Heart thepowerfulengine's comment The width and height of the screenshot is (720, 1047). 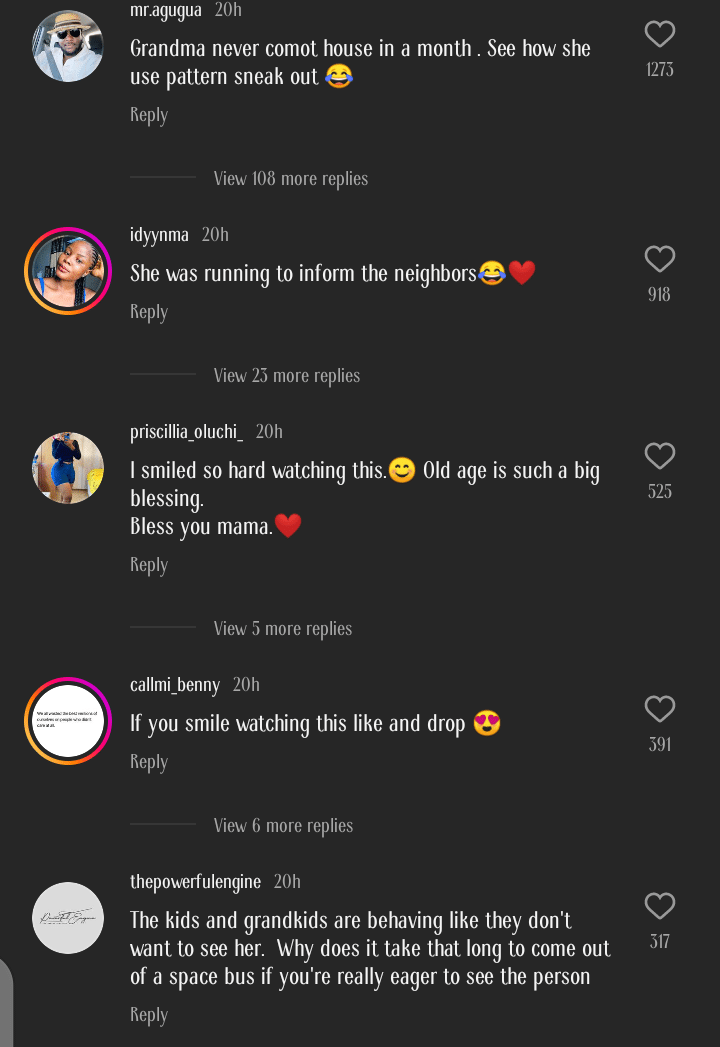660,907
